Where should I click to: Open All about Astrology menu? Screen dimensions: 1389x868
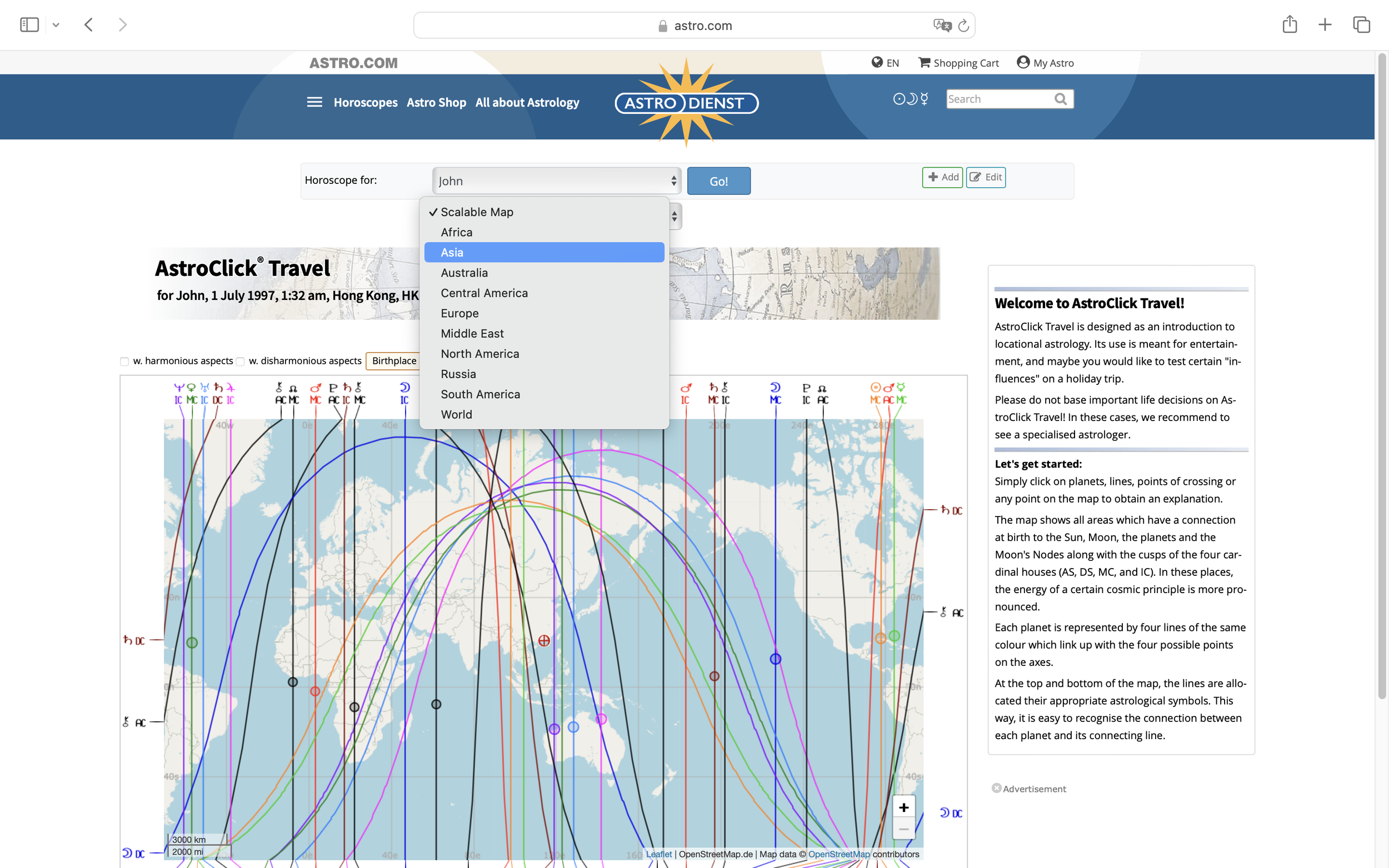pyautogui.click(x=527, y=102)
